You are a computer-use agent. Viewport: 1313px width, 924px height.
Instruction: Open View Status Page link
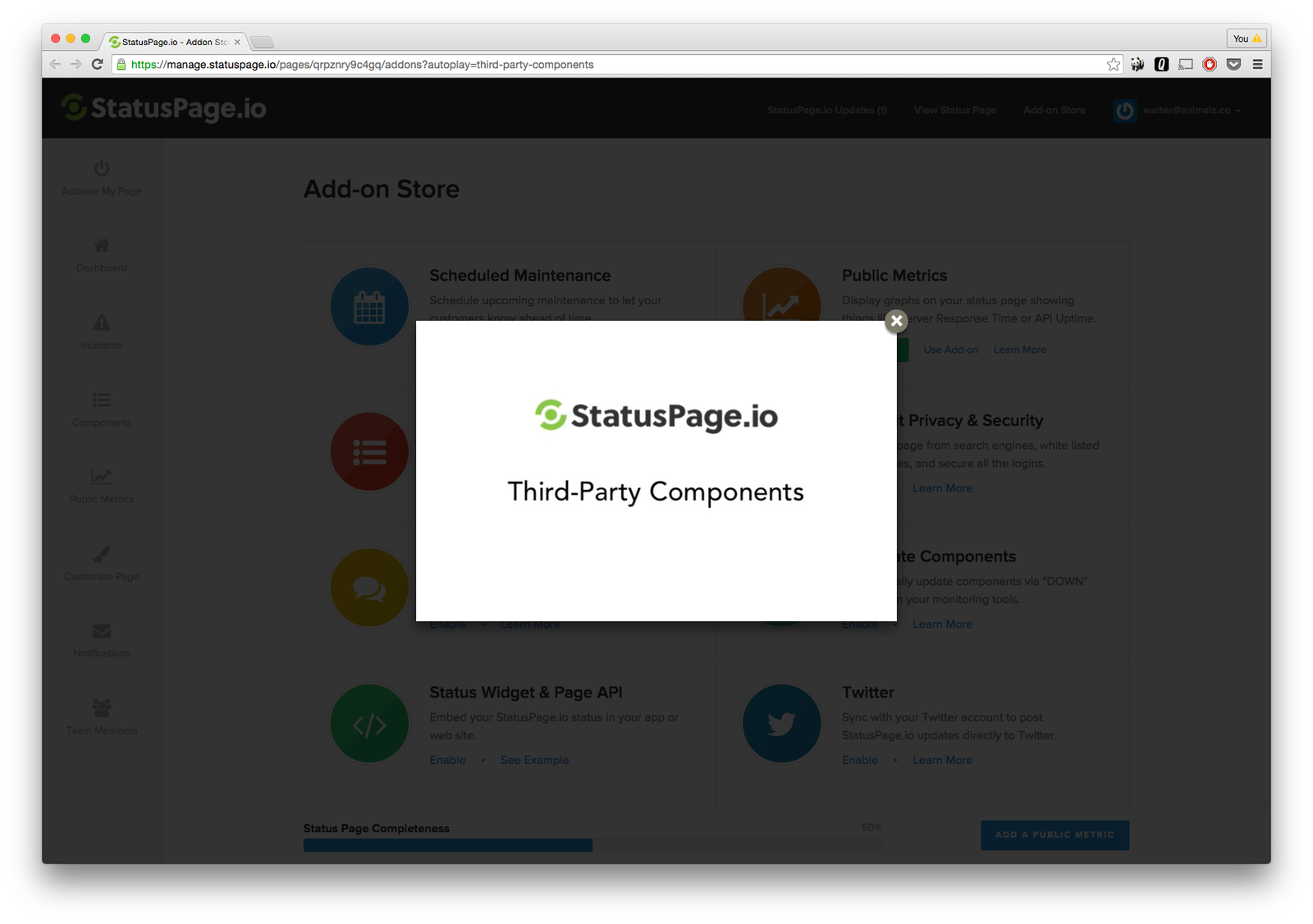[x=955, y=110]
